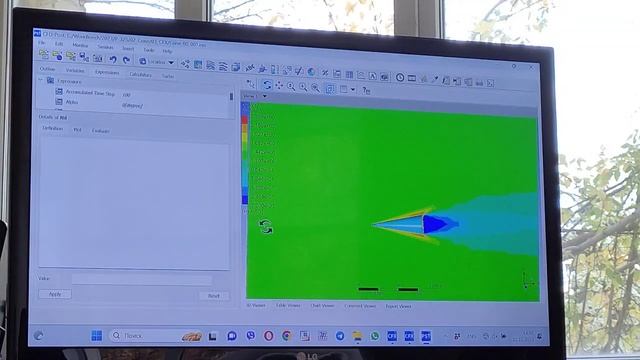
Task: Click the Value input field
Action: tap(142, 280)
